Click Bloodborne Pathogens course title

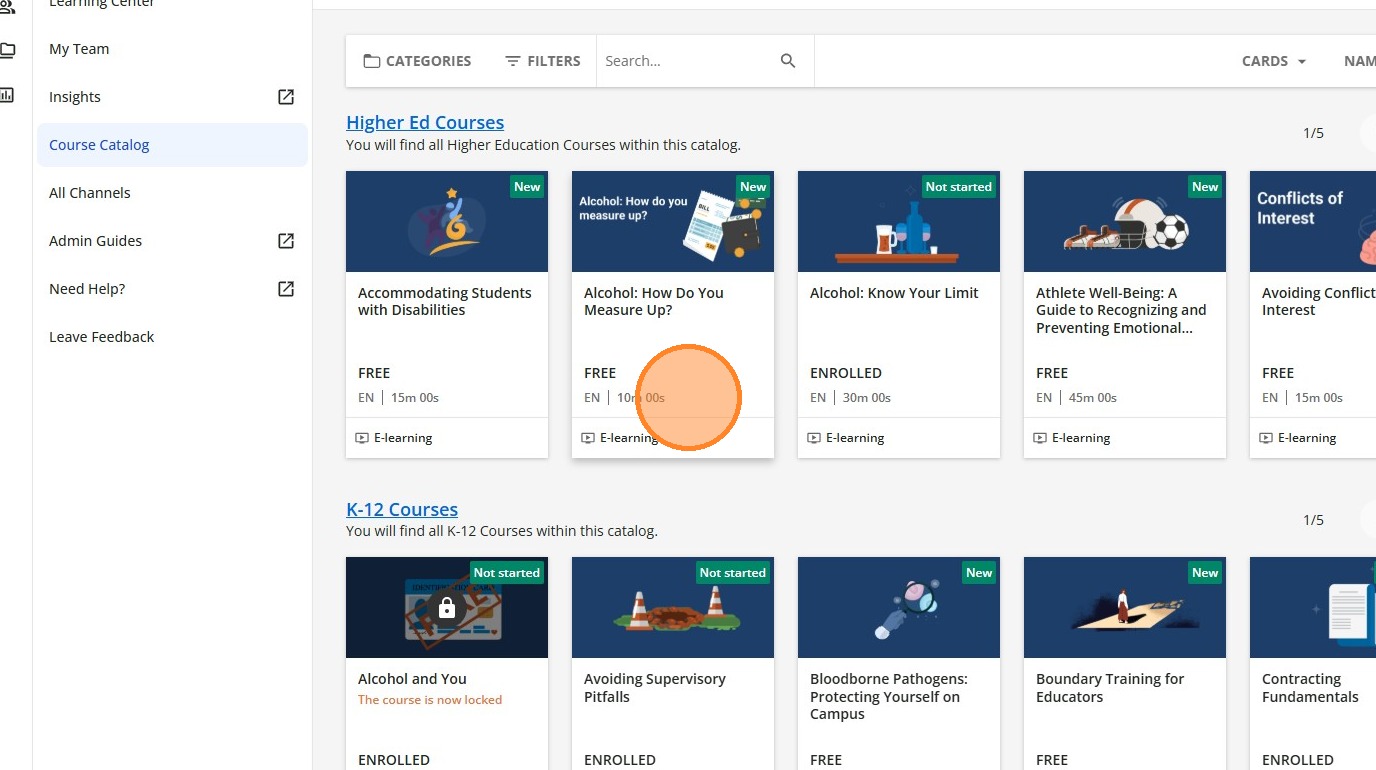(x=889, y=696)
